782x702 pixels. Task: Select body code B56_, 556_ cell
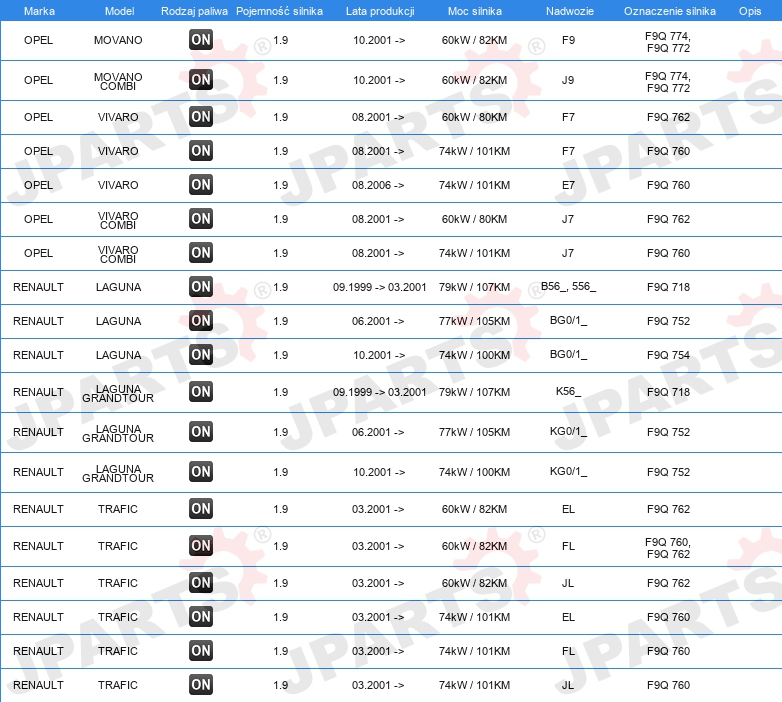coord(568,286)
